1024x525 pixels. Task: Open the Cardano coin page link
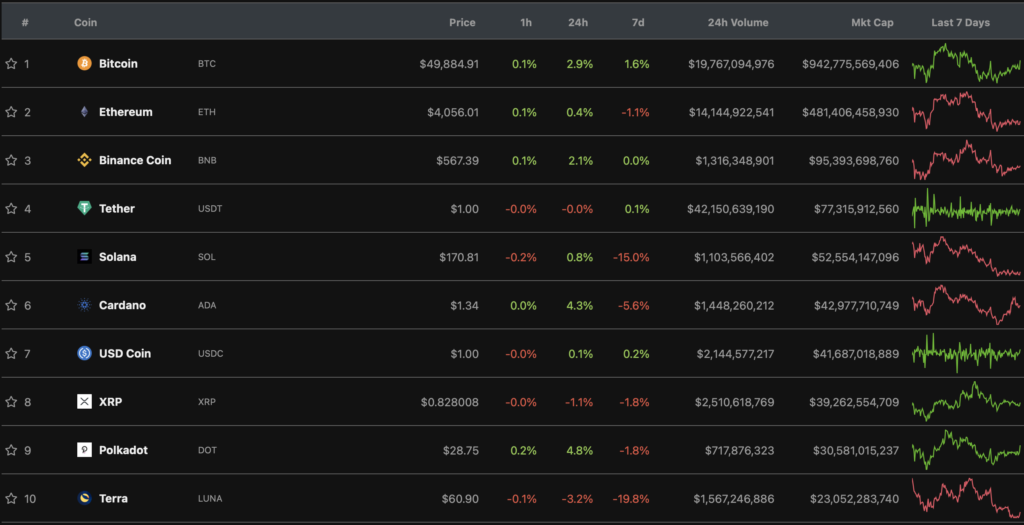[122, 305]
